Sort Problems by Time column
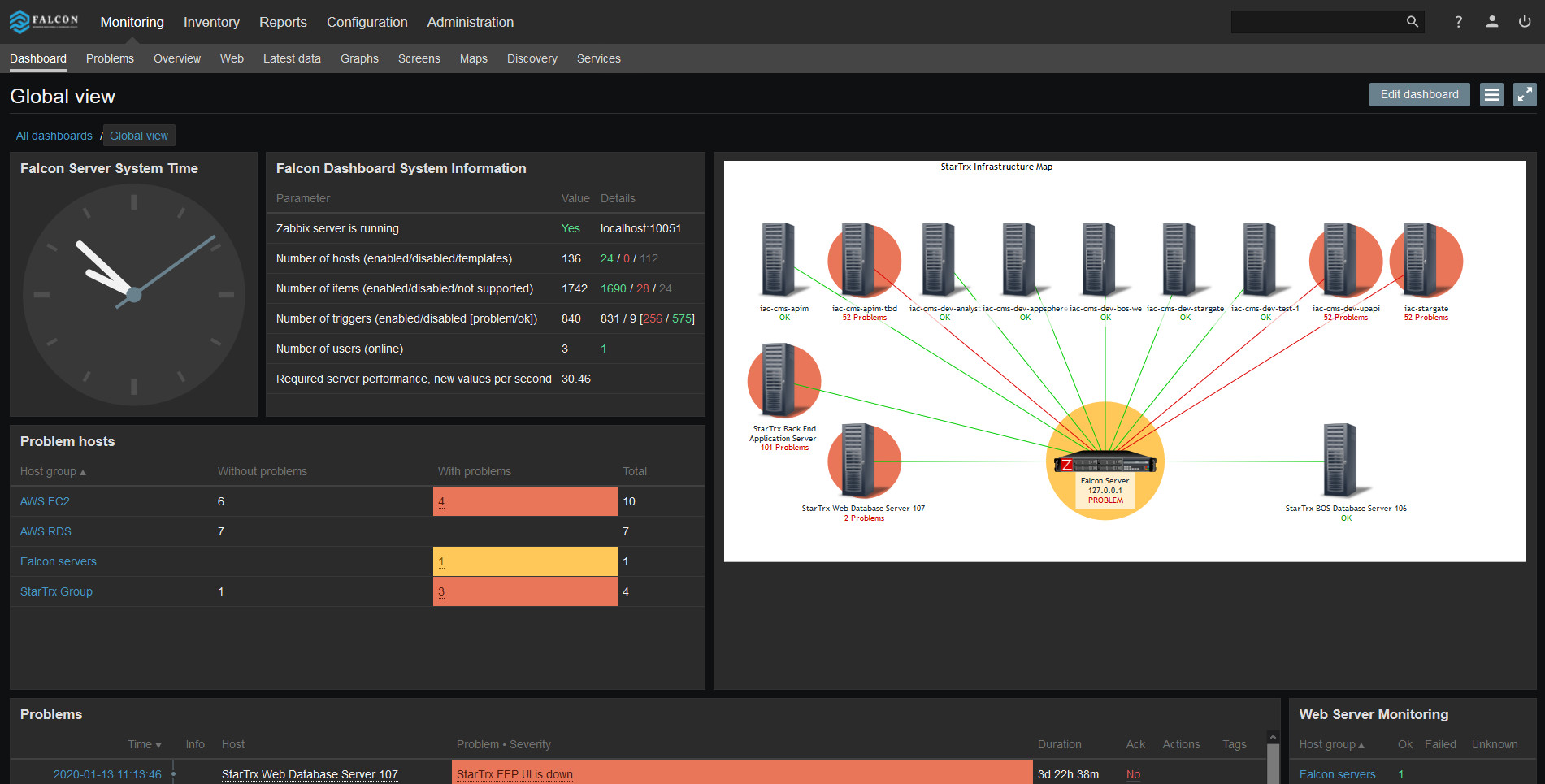The width and height of the screenshot is (1545, 784). 145,744
